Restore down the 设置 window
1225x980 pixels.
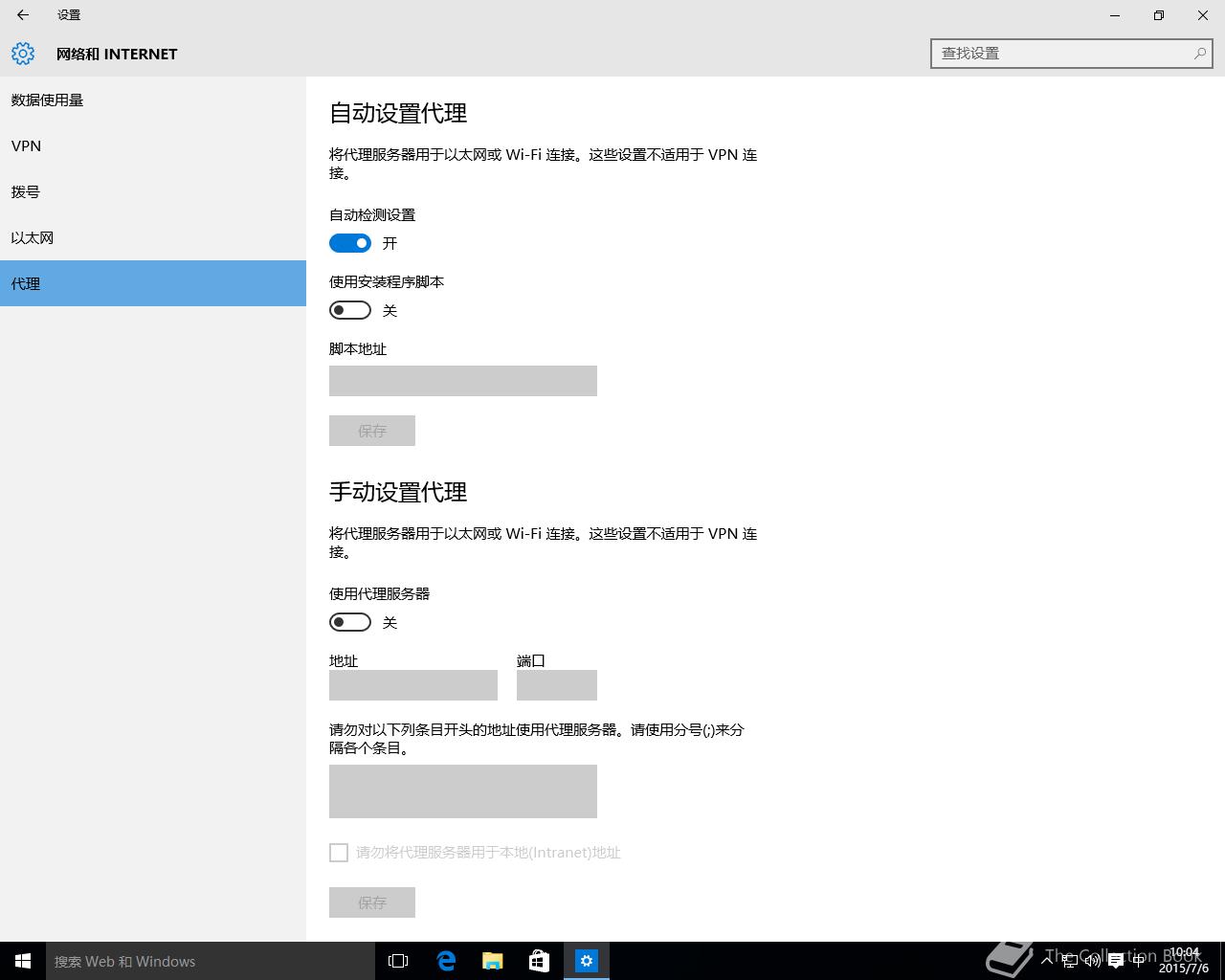[x=1159, y=15]
